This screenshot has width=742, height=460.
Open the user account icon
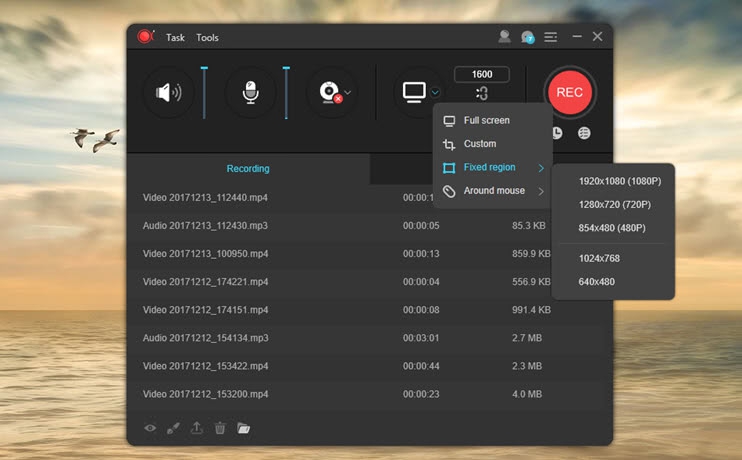coord(505,37)
